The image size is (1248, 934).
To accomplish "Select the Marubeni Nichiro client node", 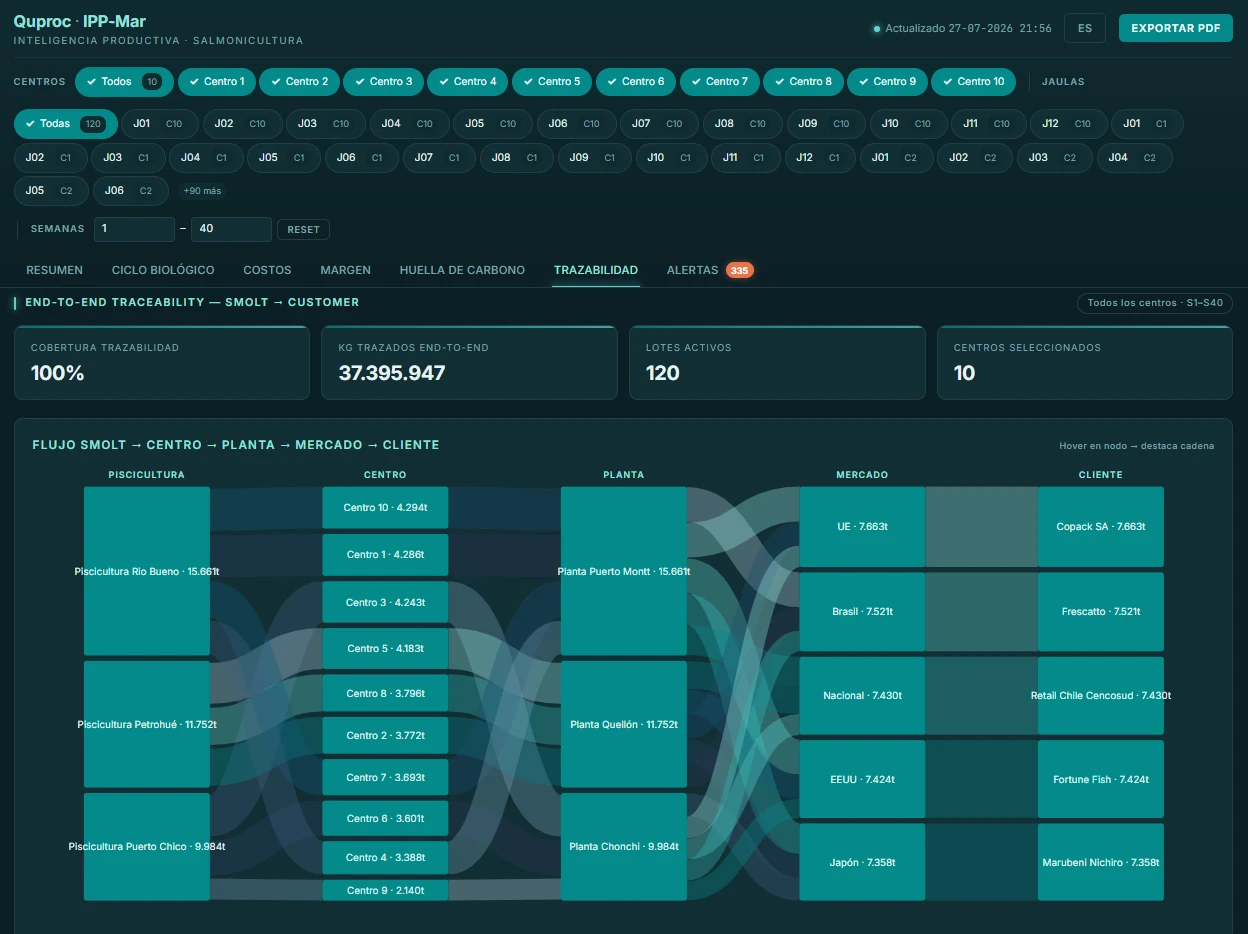I will [x=1101, y=862].
